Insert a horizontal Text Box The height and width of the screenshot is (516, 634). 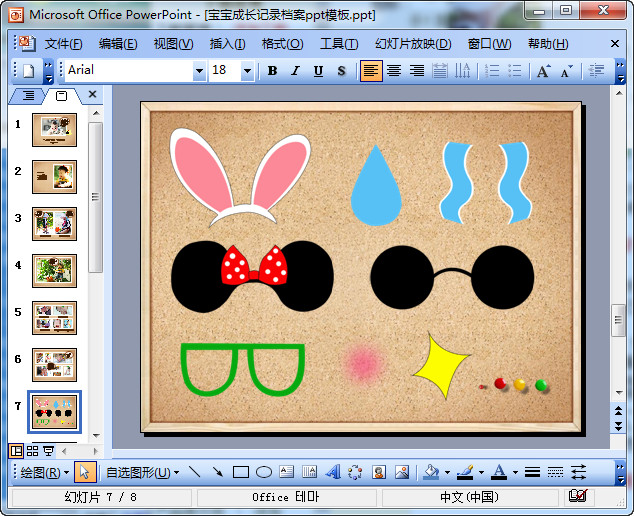tap(287, 472)
